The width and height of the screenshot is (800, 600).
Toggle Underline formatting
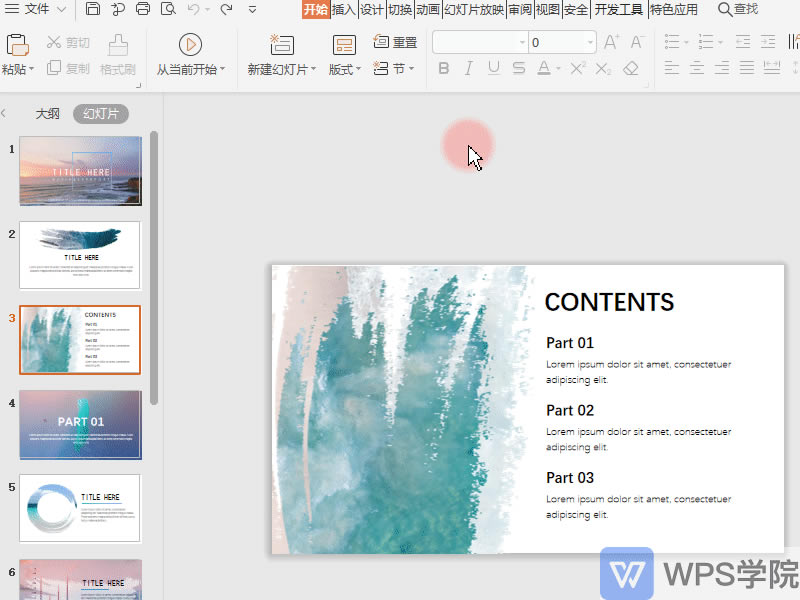click(x=494, y=69)
